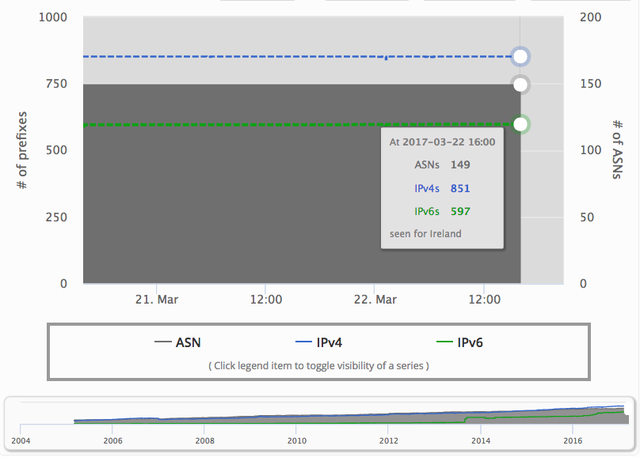This screenshot has width=640, height=457.
Task: Click 2014 on the navigator timeline
Action: (x=481, y=441)
